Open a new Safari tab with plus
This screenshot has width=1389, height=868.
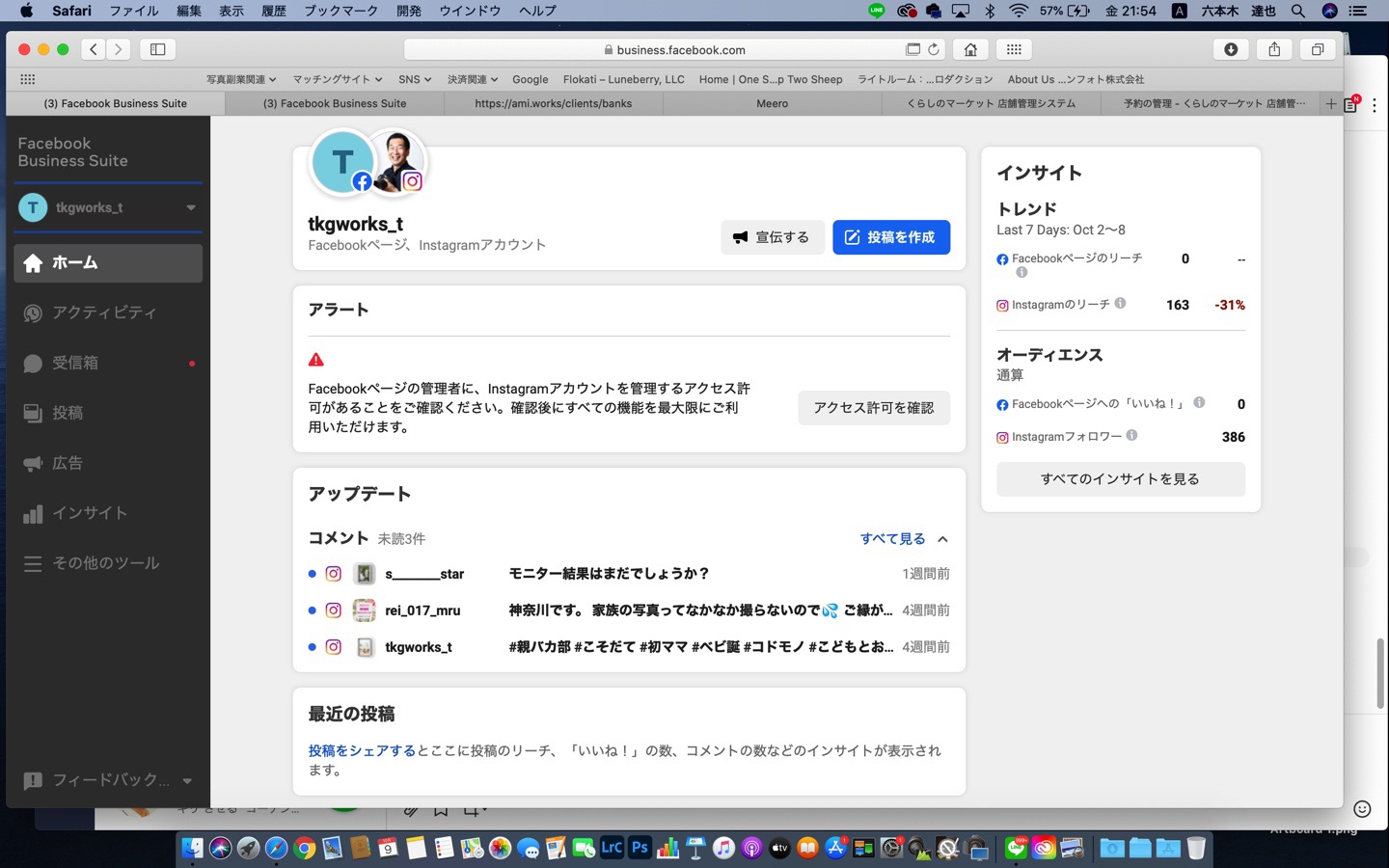click(x=1331, y=103)
